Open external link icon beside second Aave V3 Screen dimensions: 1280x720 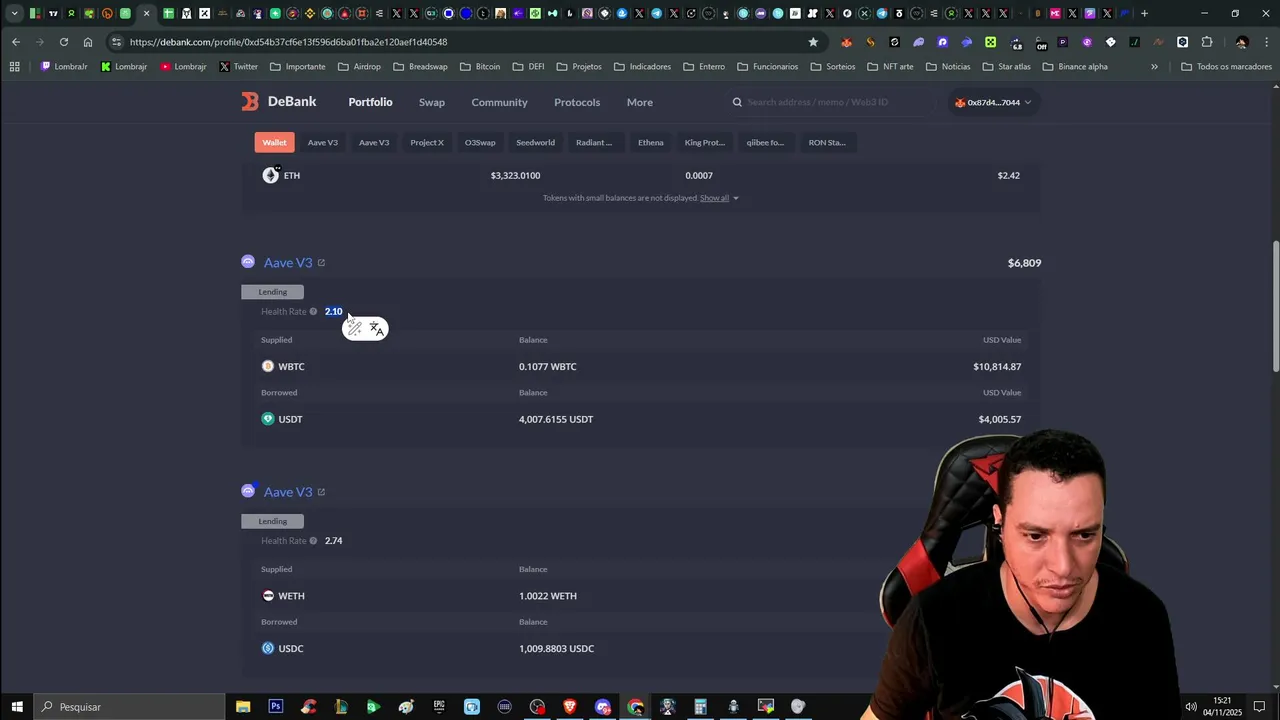321,492
